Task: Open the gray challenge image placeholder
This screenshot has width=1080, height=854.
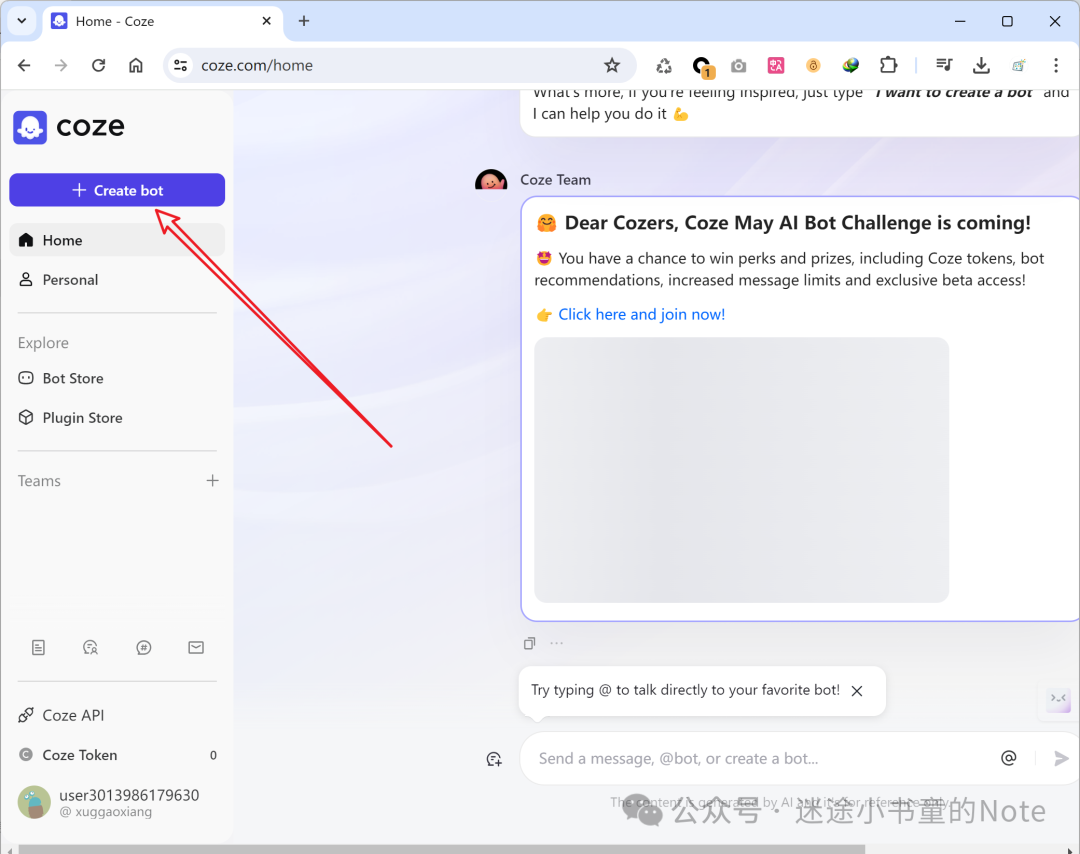Action: coord(741,470)
